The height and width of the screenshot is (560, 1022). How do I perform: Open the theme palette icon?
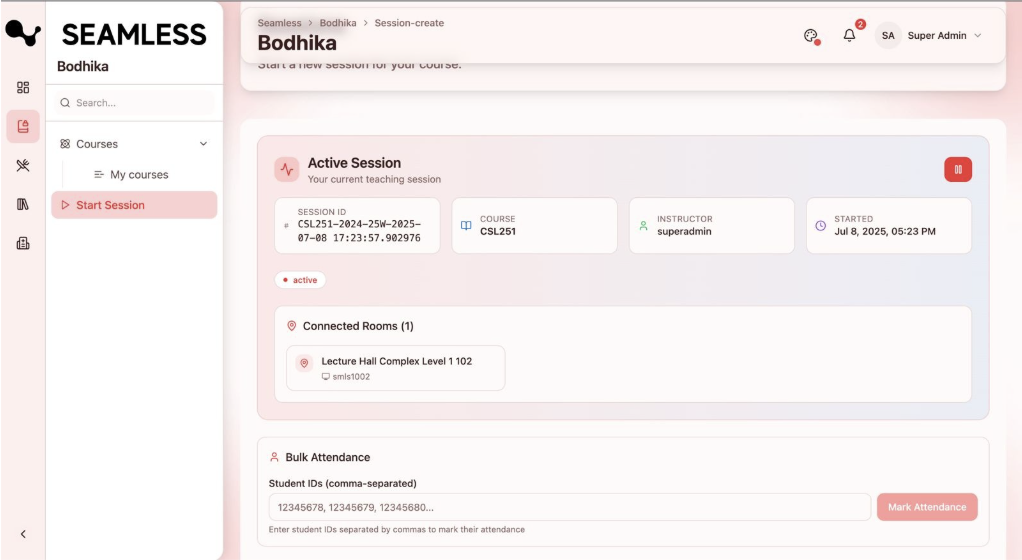coord(811,36)
